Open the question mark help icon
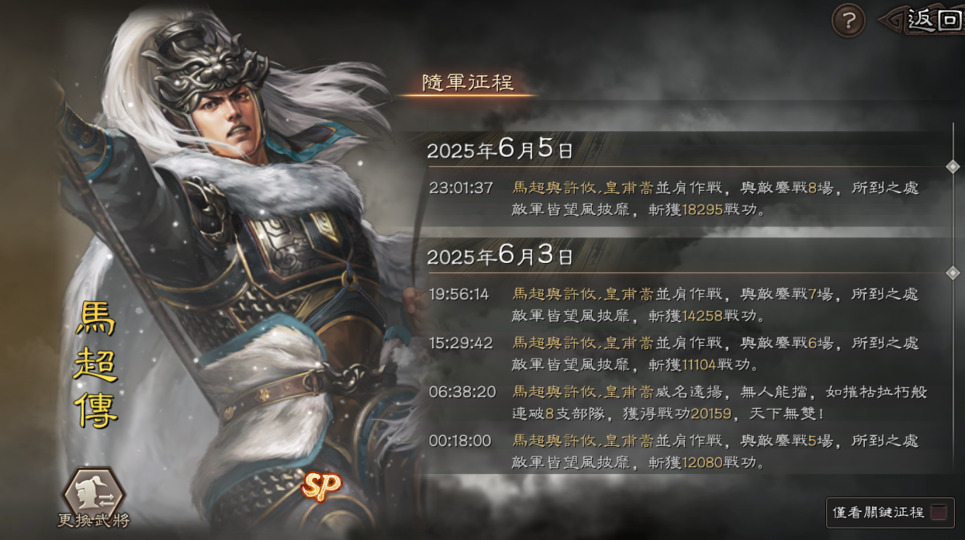This screenshot has width=965, height=540. pyautogui.click(x=848, y=21)
